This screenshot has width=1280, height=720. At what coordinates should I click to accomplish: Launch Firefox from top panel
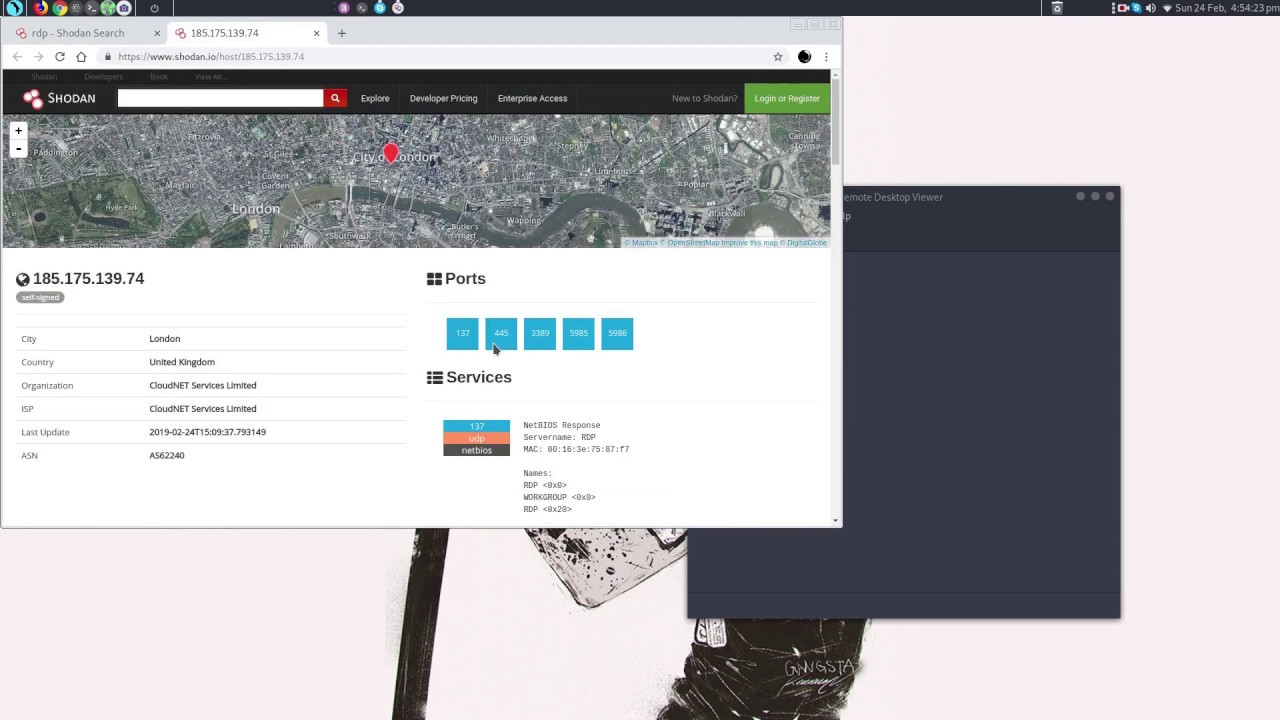pyautogui.click(x=40, y=8)
